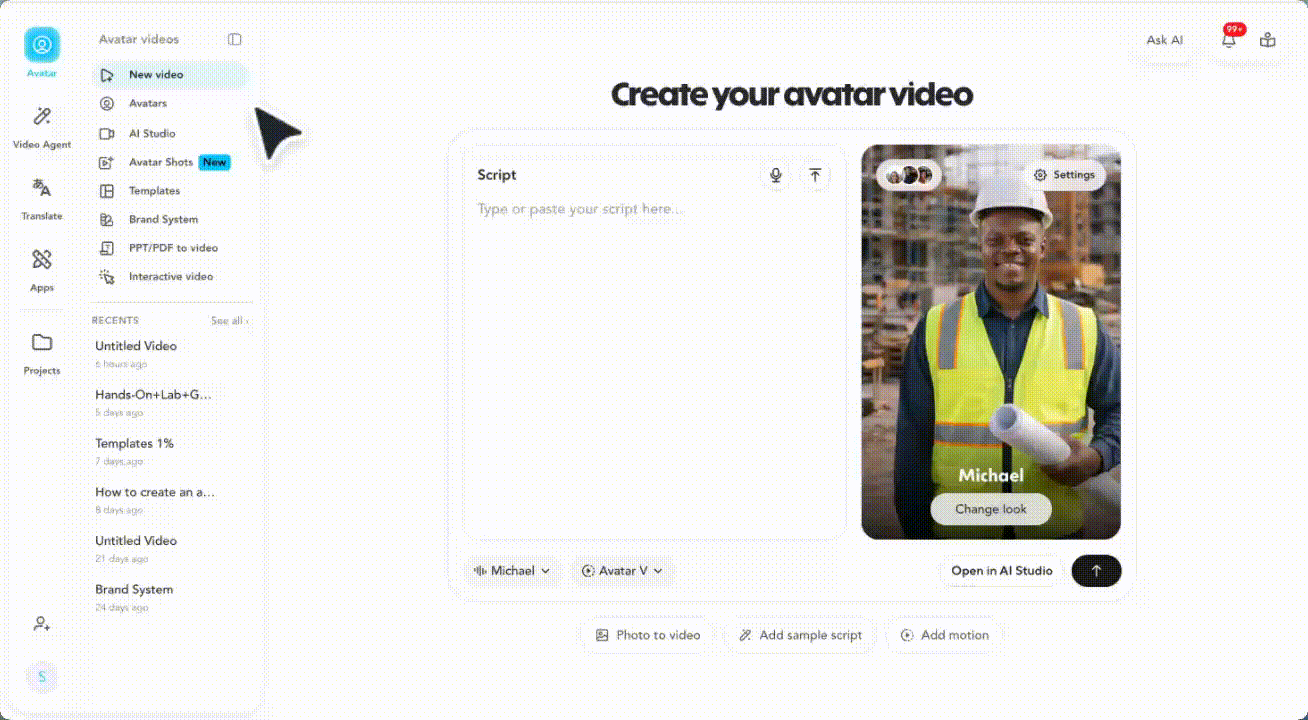
Task: Expand the Avatar V model dropdown
Action: (623, 571)
